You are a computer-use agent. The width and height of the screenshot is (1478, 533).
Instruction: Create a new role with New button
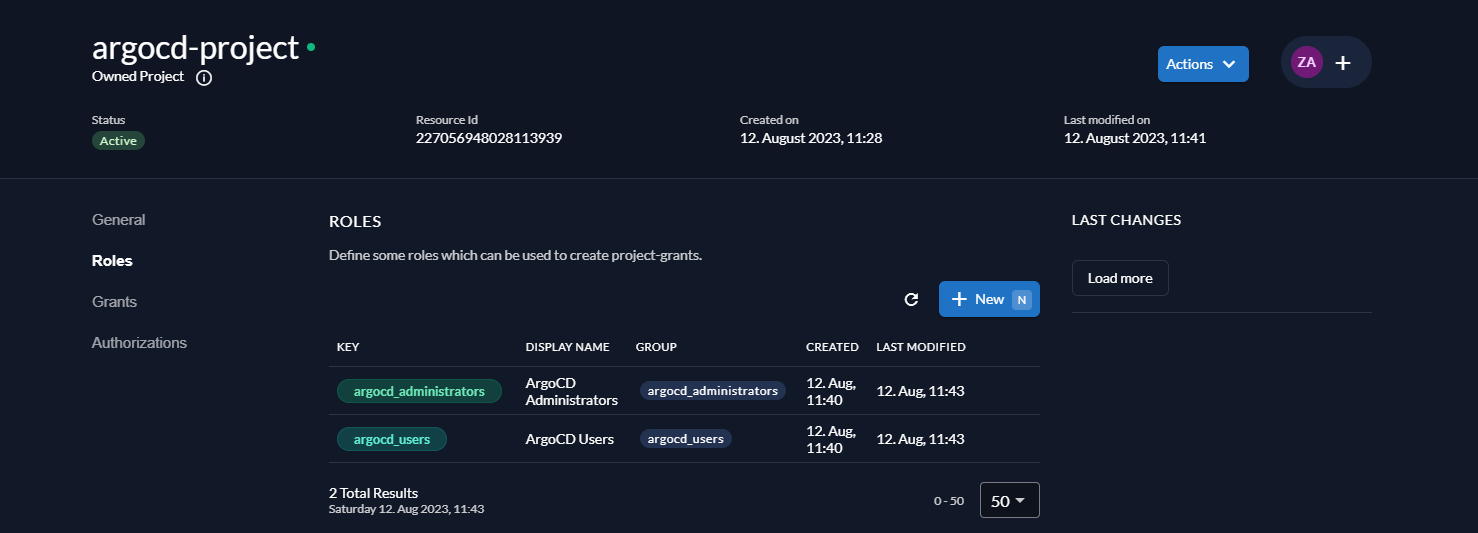988,299
